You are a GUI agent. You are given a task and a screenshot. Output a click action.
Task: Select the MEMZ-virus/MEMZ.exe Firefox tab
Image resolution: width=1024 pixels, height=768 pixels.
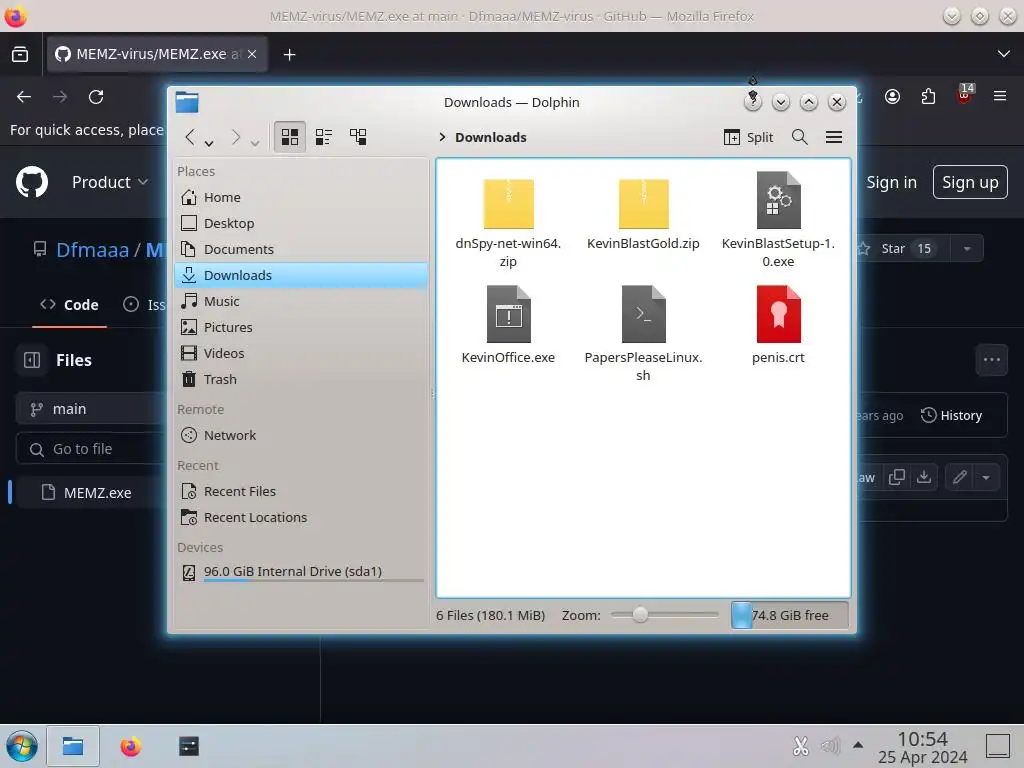pos(157,54)
